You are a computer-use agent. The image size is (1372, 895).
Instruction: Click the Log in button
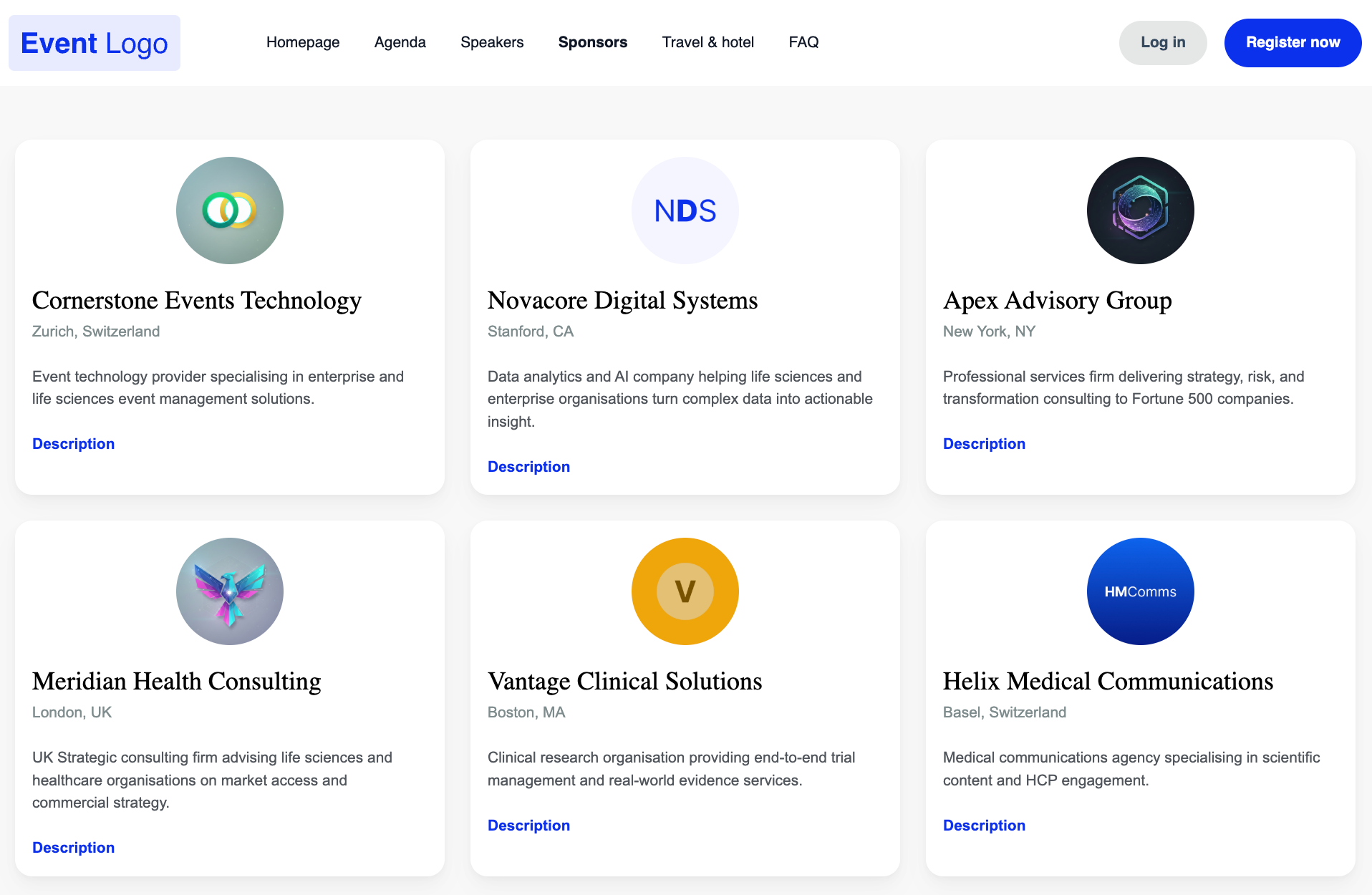[x=1163, y=43]
